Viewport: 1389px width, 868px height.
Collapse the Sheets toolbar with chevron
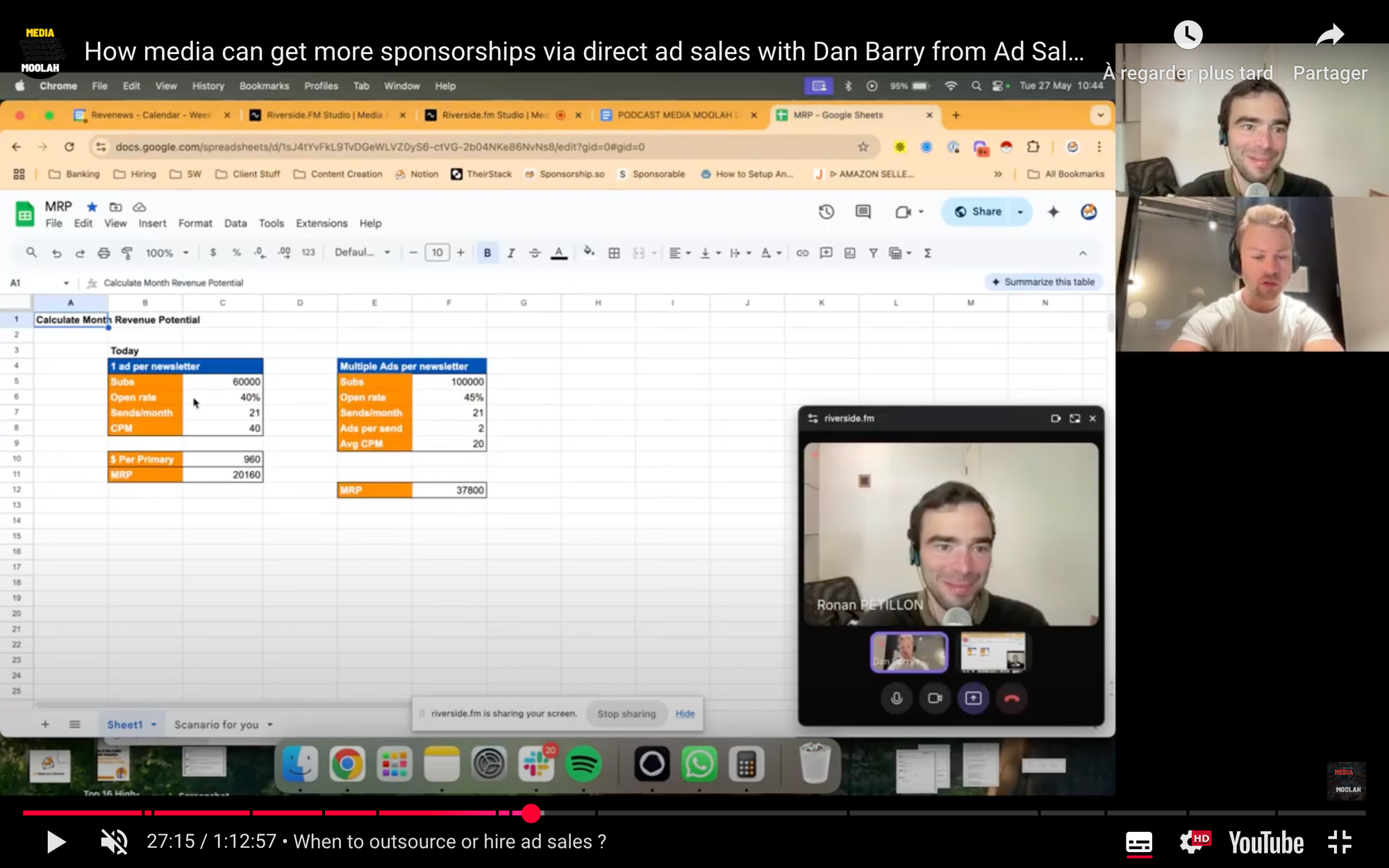(1083, 253)
